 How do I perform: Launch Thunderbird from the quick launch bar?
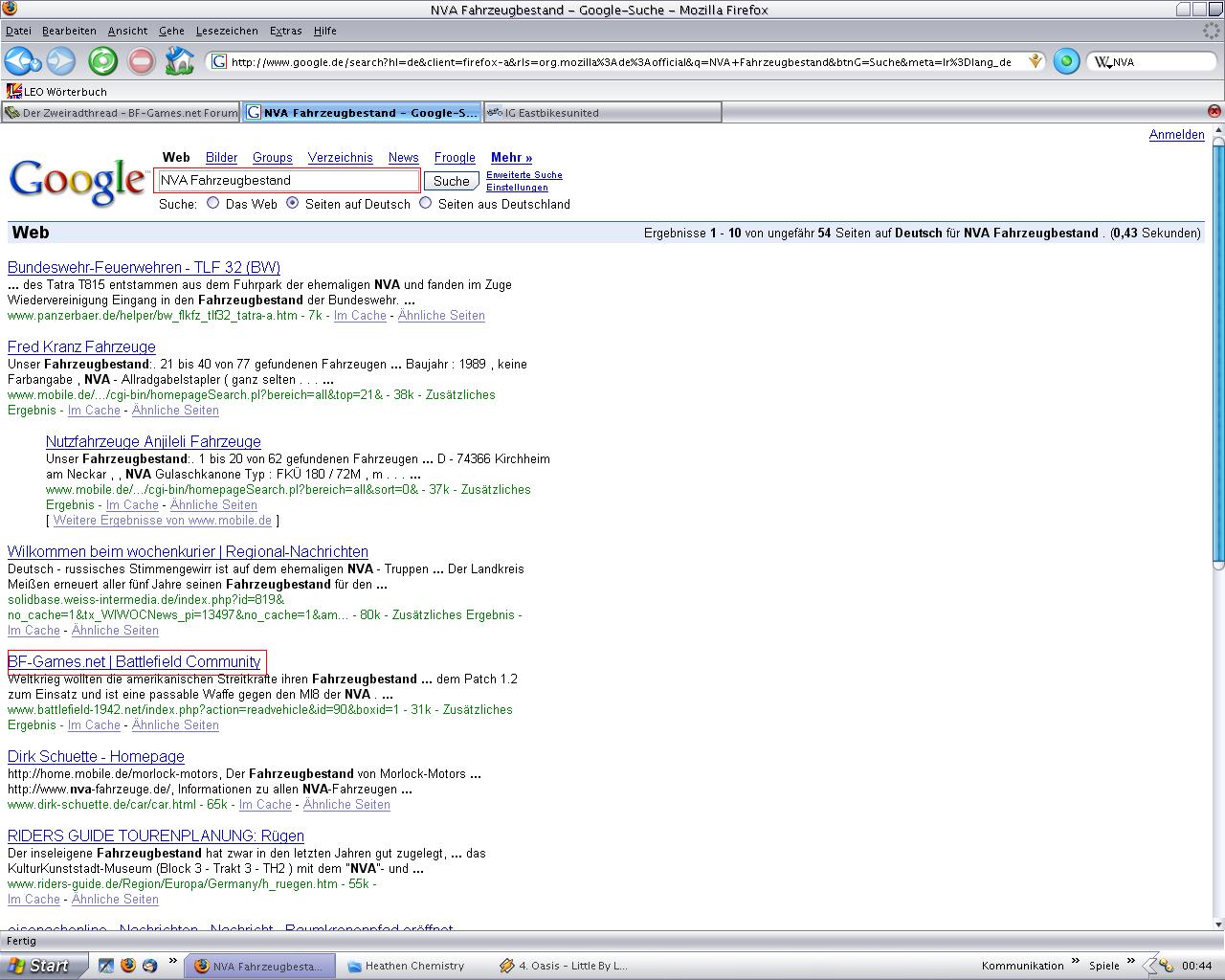click(149, 966)
